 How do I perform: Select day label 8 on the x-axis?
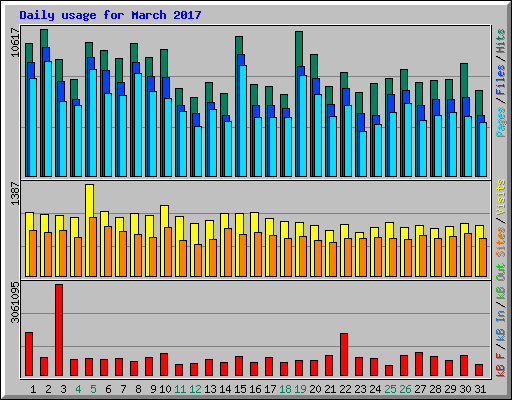tap(138, 389)
